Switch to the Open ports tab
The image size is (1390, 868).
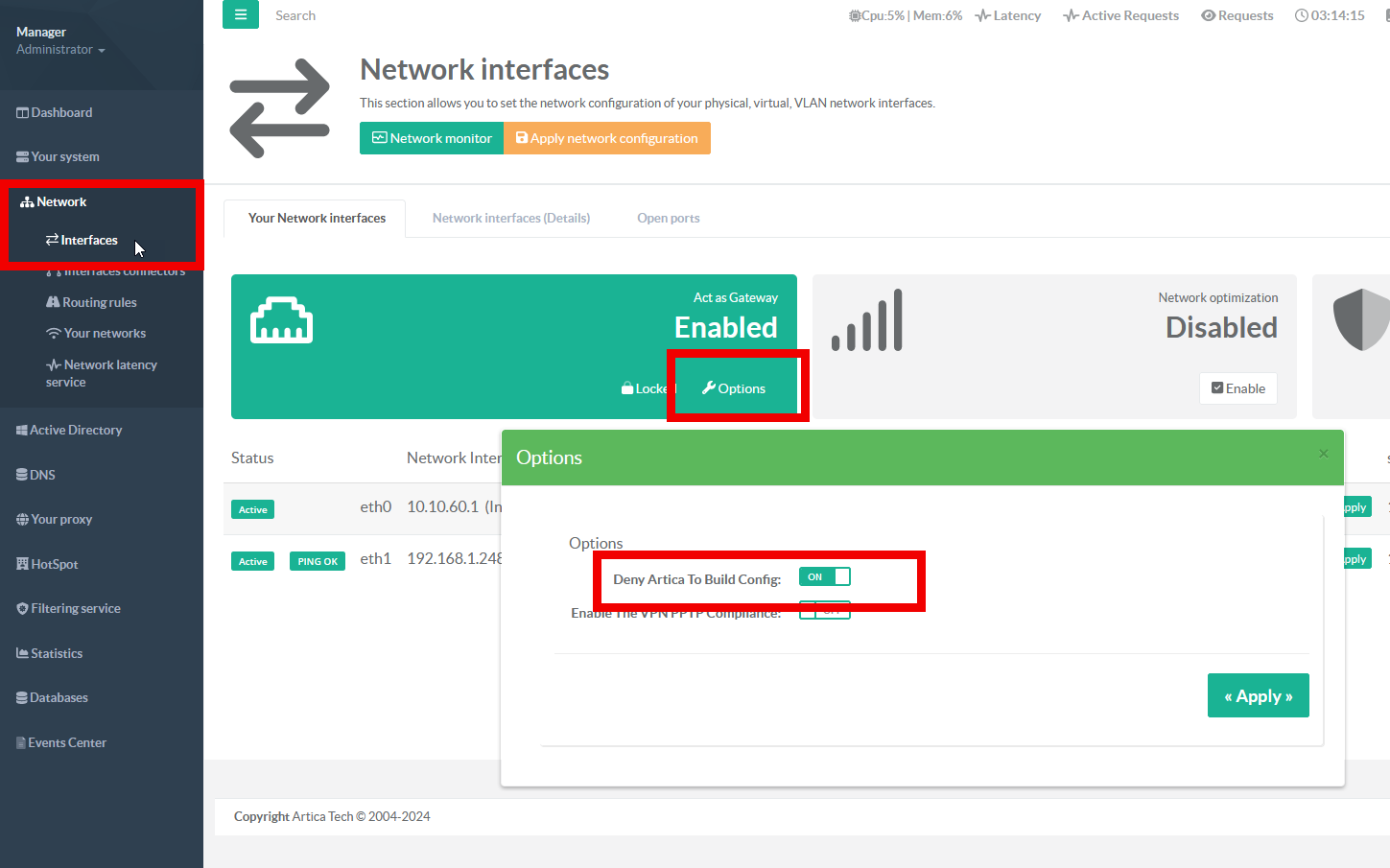[x=668, y=219]
